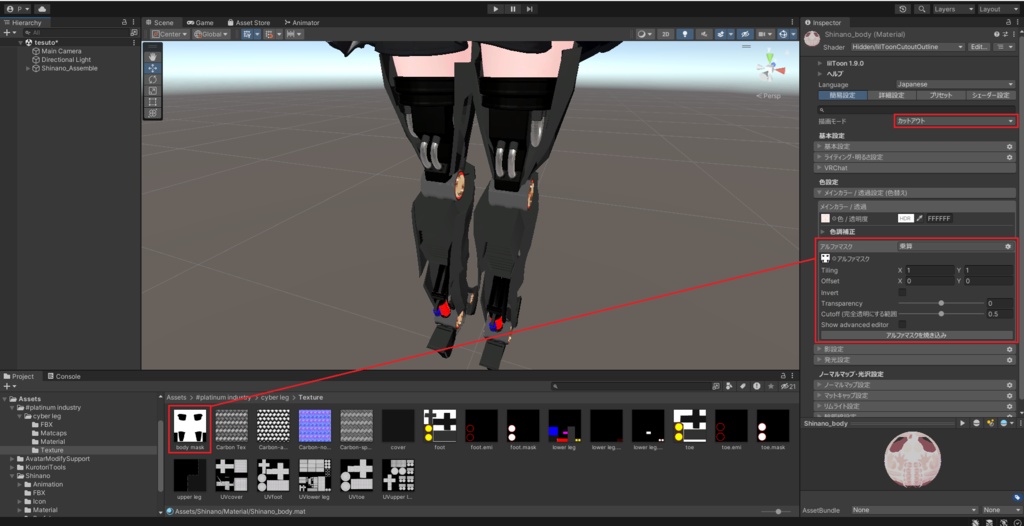Expand the 色調補正 foldout
The width and height of the screenshot is (1024, 526).
[x=824, y=231]
